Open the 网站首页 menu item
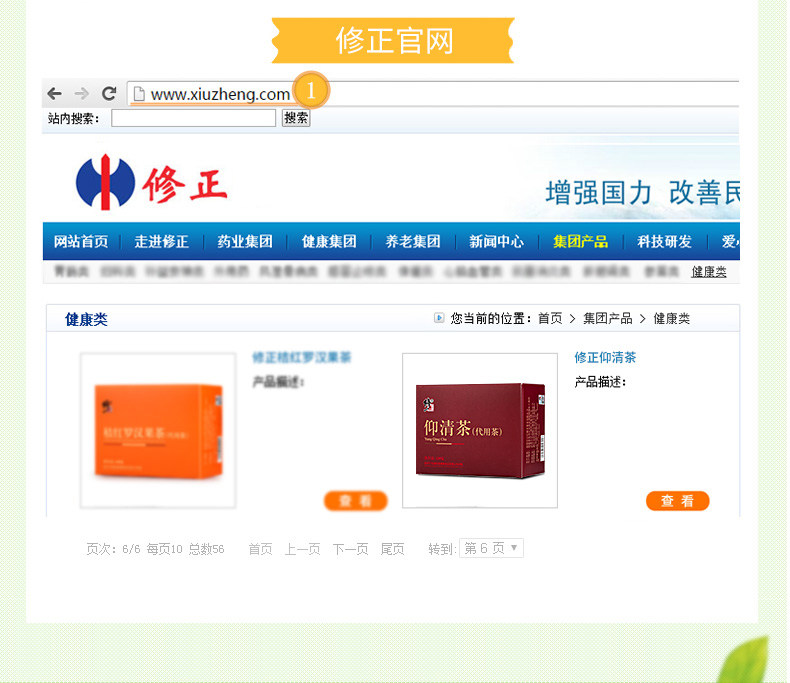 tap(81, 242)
